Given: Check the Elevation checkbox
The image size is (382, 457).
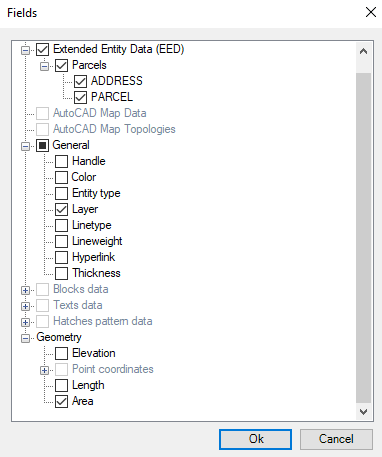Looking at the screenshot, I should 62,353.
